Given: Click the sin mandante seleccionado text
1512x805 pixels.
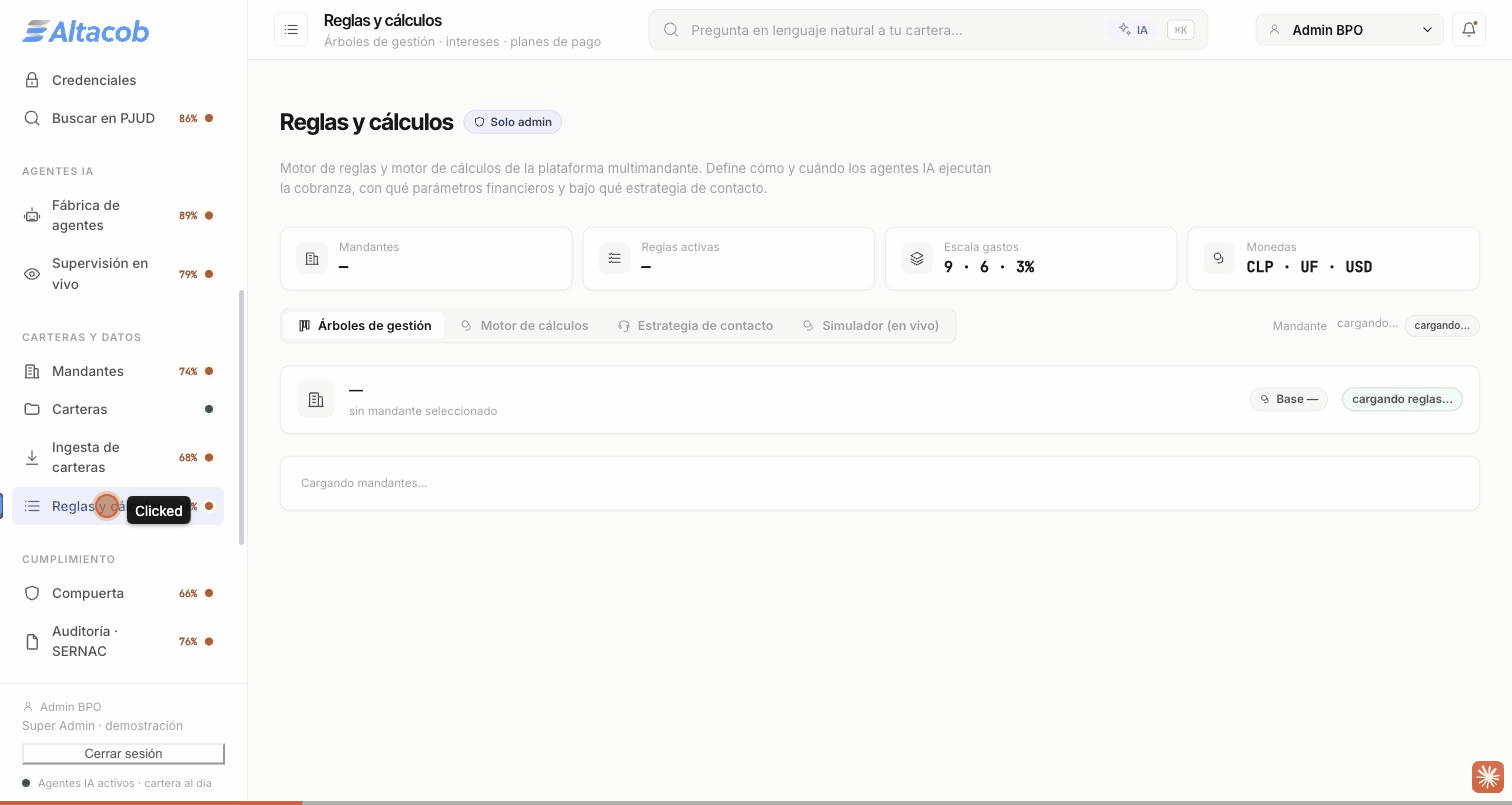Looking at the screenshot, I should pyautogui.click(x=423, y=411).
